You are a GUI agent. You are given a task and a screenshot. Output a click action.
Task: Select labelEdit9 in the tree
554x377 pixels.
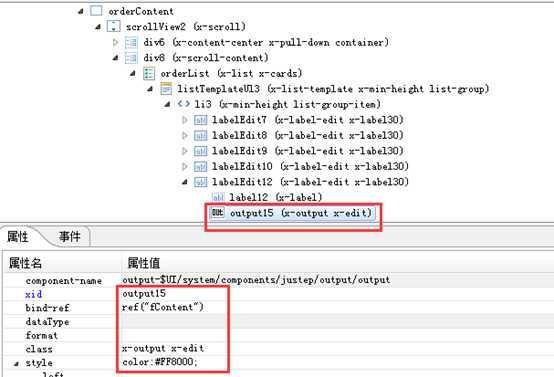point(308,151)
